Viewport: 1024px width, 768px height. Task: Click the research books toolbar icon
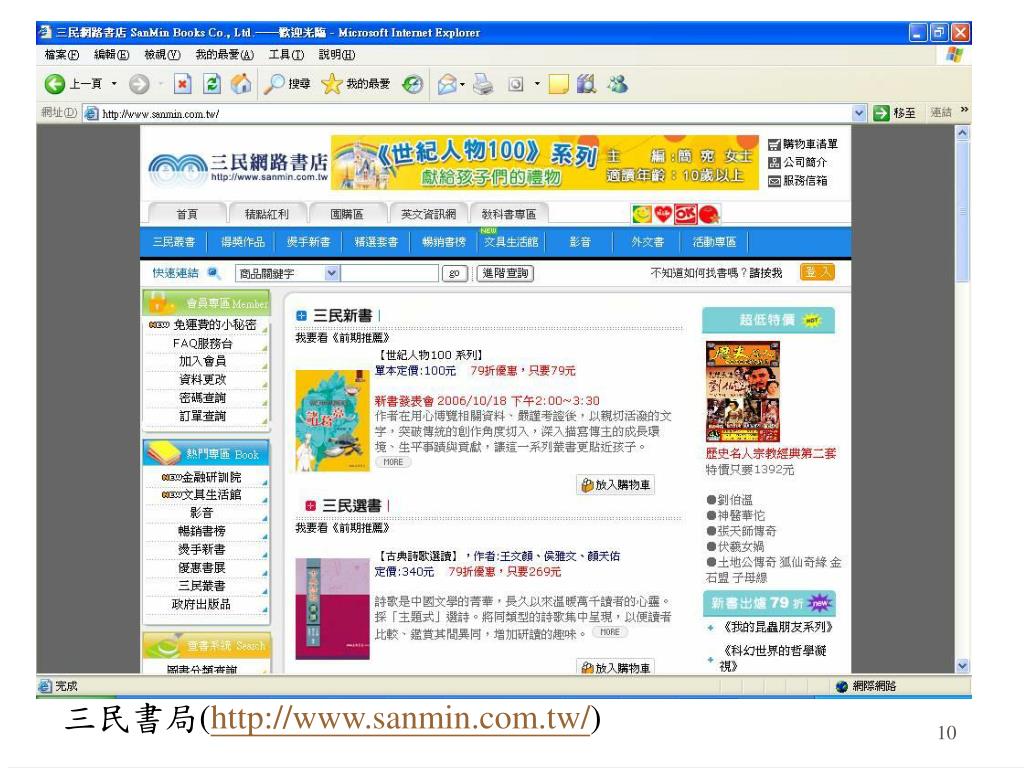tap(586, 84)
